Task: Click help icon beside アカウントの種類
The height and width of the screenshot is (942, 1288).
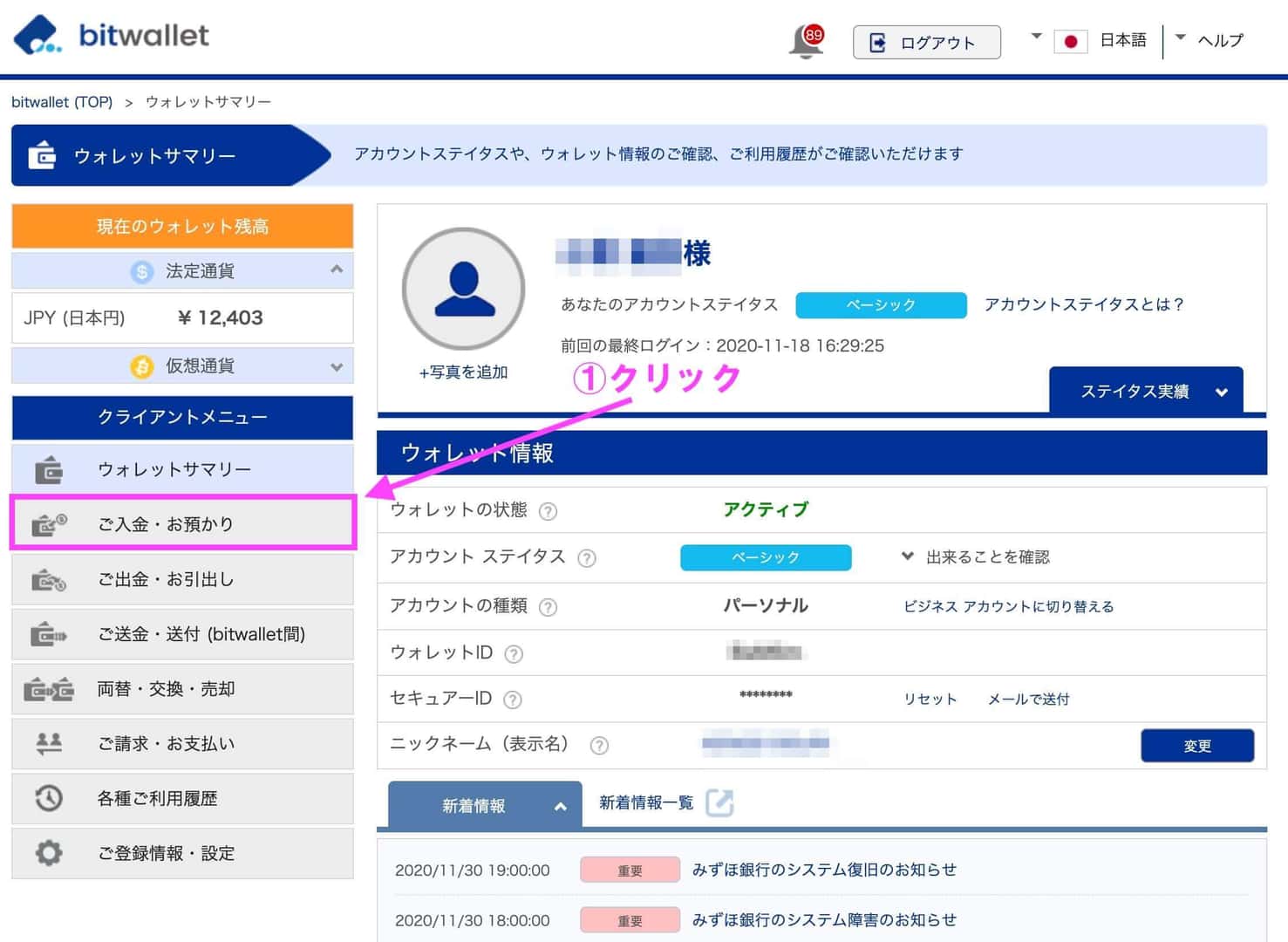Action: [548, 607]
